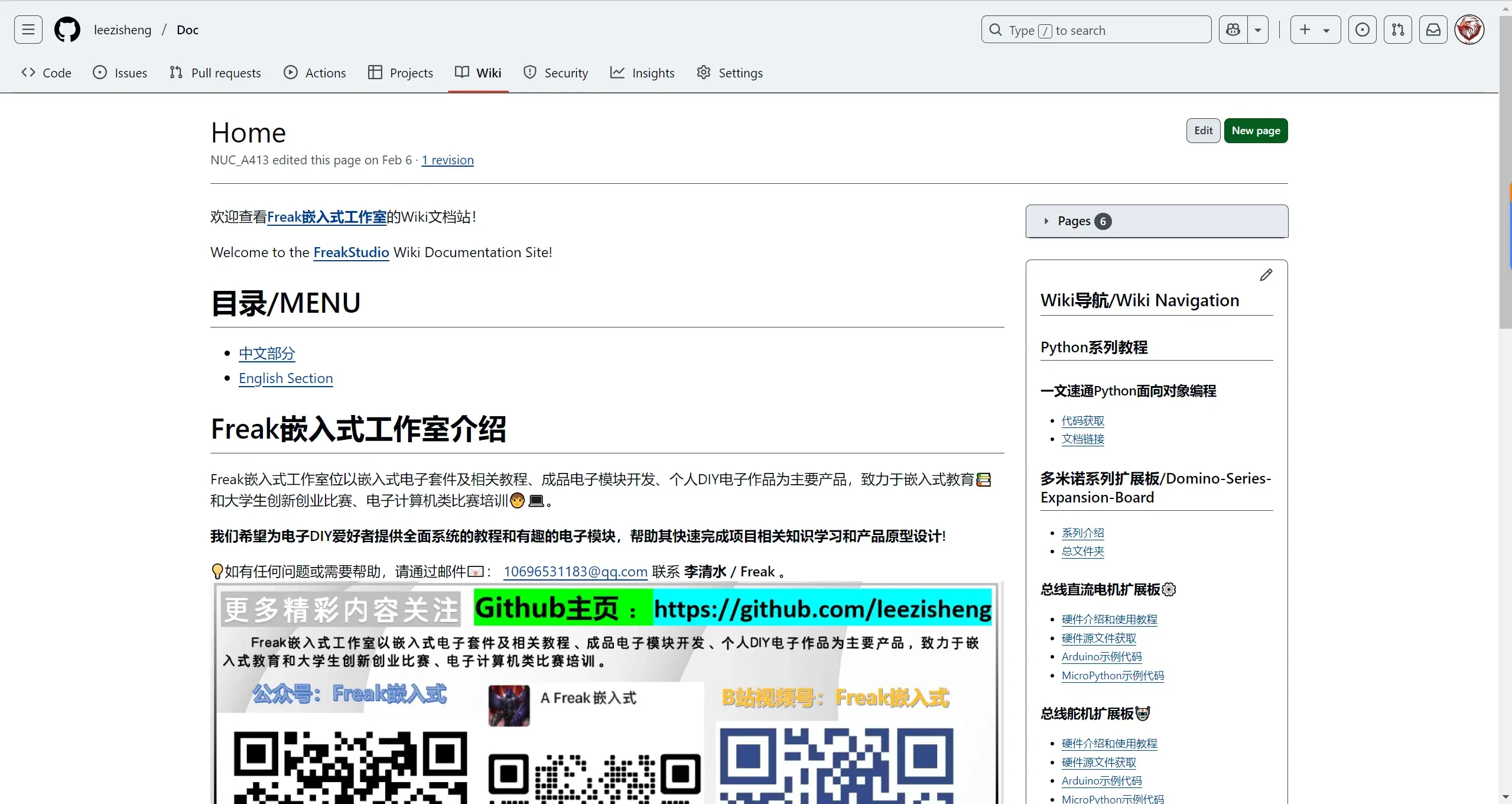
Task: Click the browser vertical scrollbar thumb
Action: tap(1506, 173)
